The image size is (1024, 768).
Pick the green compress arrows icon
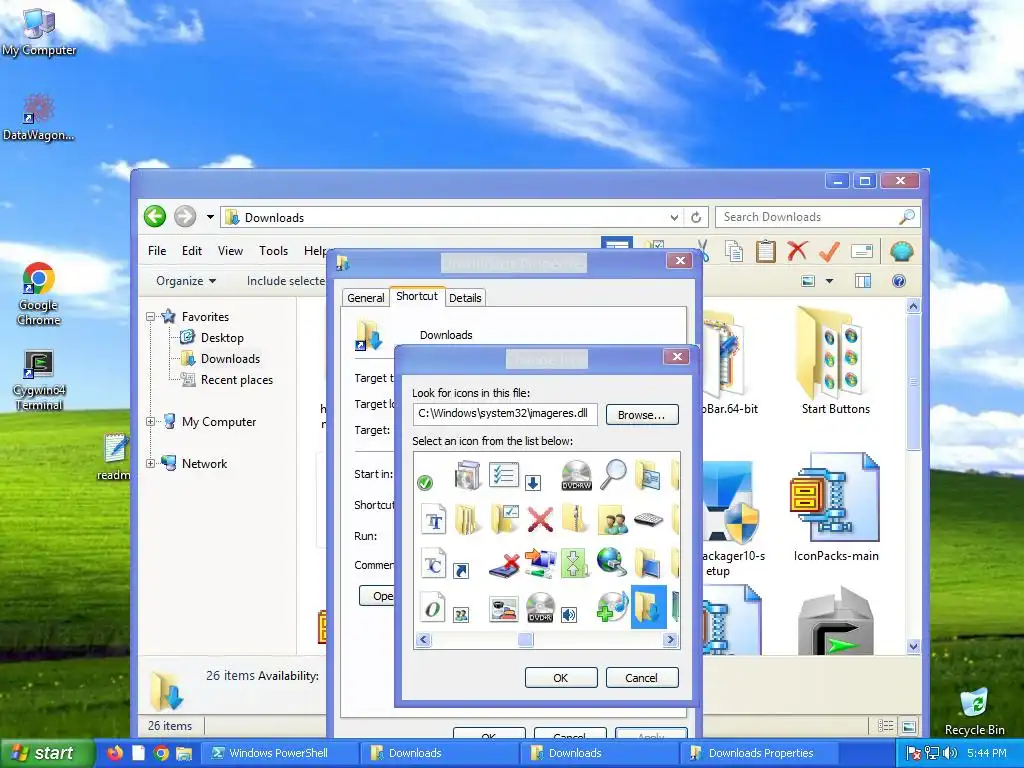(x=575, y=563)
